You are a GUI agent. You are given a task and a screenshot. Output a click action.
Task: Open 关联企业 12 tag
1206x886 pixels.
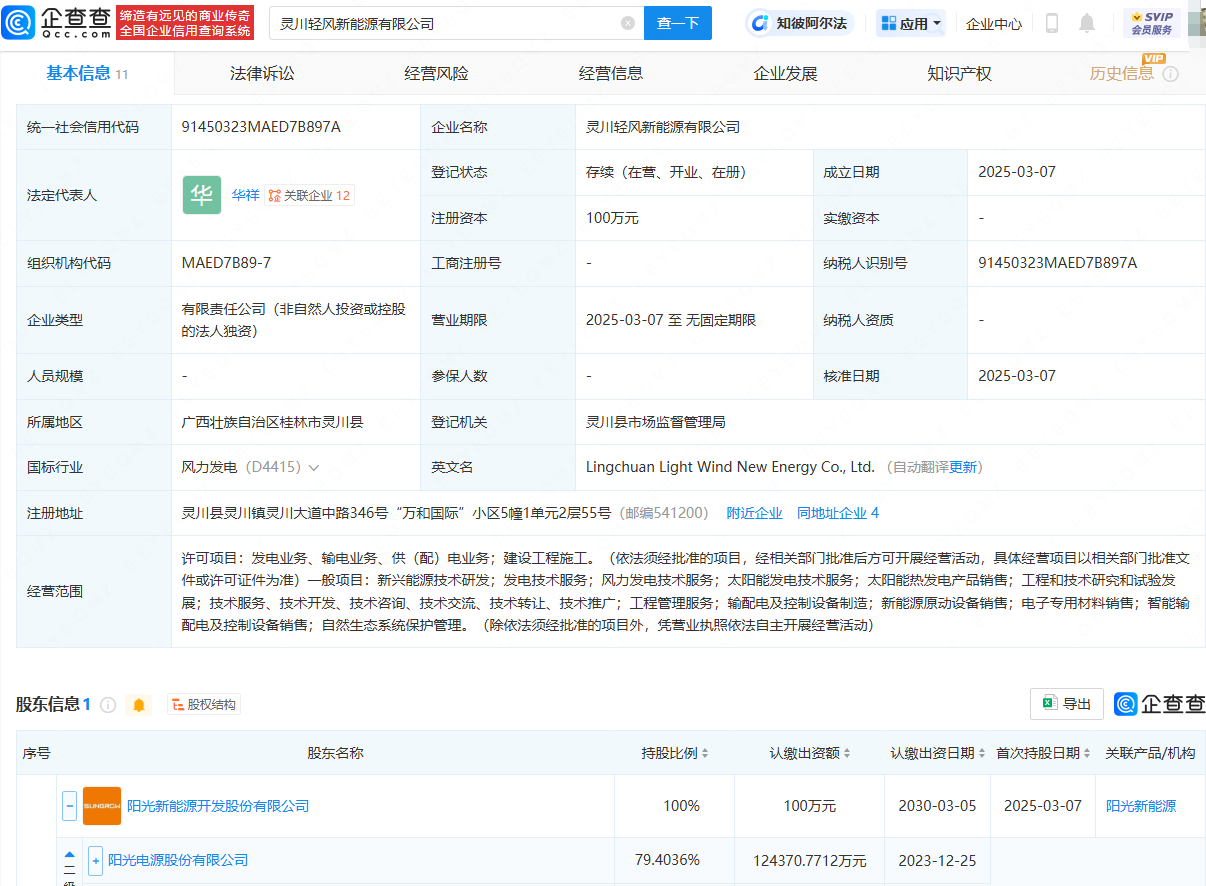pos(309,195)
